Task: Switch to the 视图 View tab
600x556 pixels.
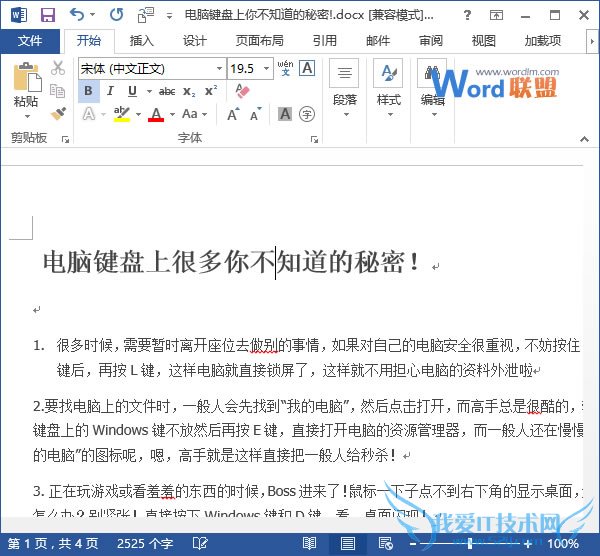Action: 483,41
